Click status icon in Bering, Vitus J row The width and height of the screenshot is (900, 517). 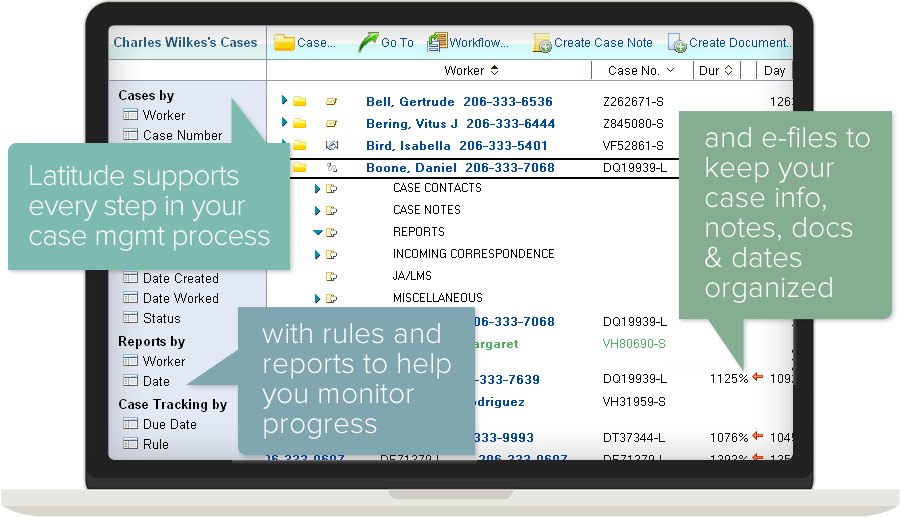click(x=331, y=123)
